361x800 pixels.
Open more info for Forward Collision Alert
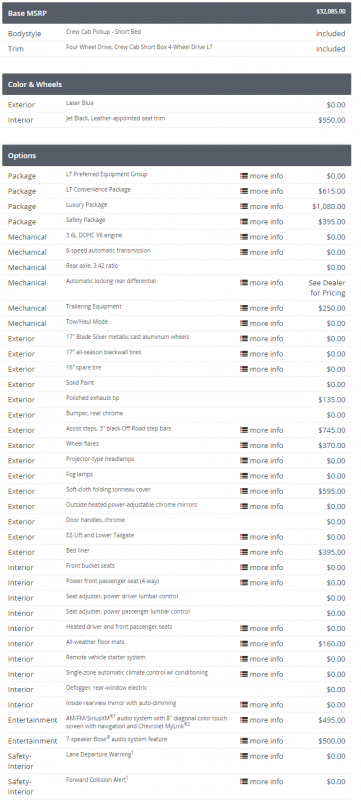(x=262, y=782)
